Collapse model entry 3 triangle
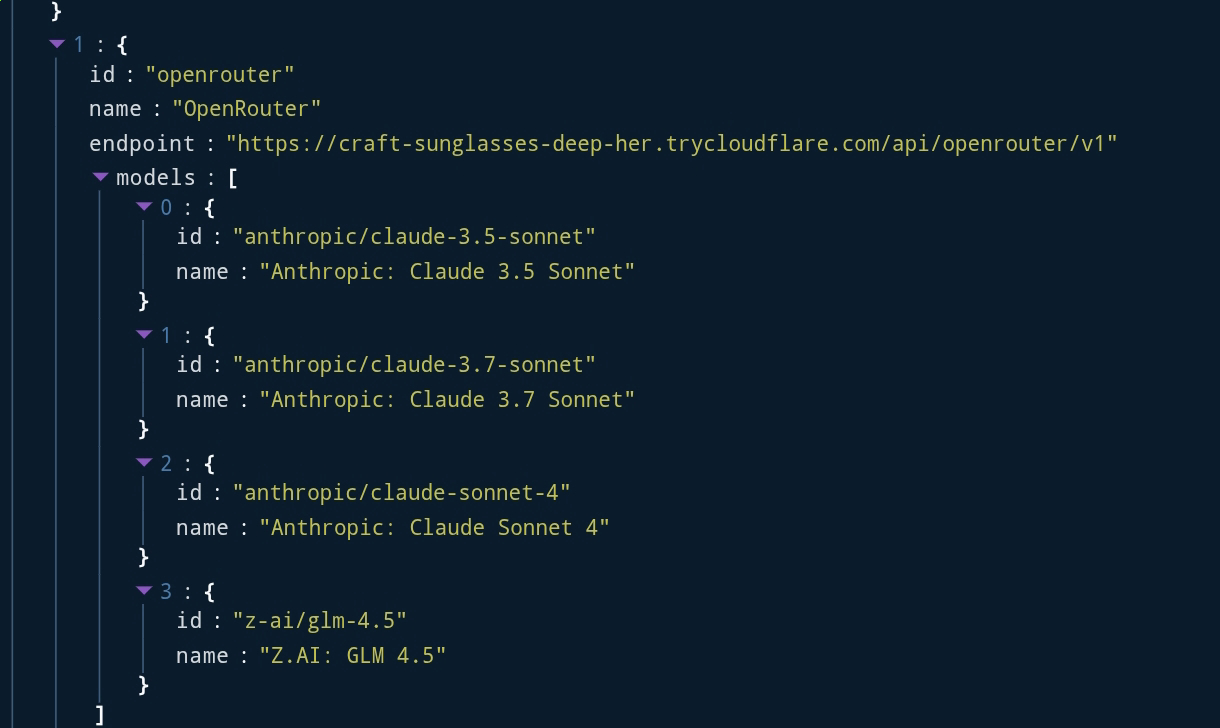The height and width of the screenshot is (728, 1220). click(x=144, y=591)
